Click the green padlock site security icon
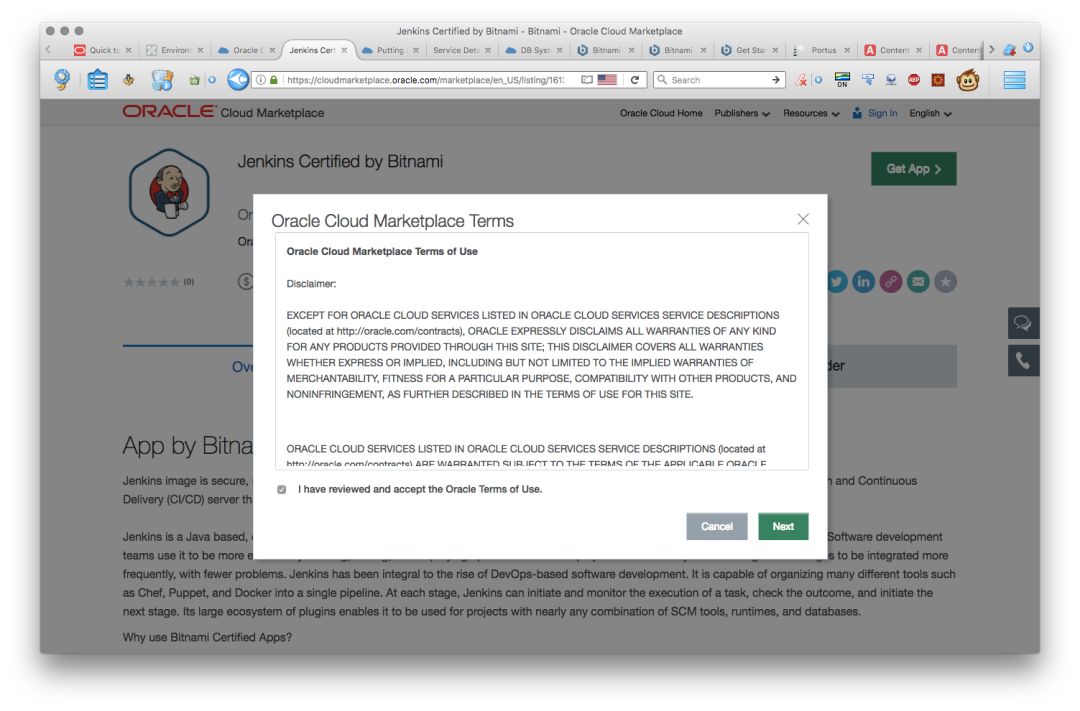The width and height of the screenshot is (1080, 711). 273,80
